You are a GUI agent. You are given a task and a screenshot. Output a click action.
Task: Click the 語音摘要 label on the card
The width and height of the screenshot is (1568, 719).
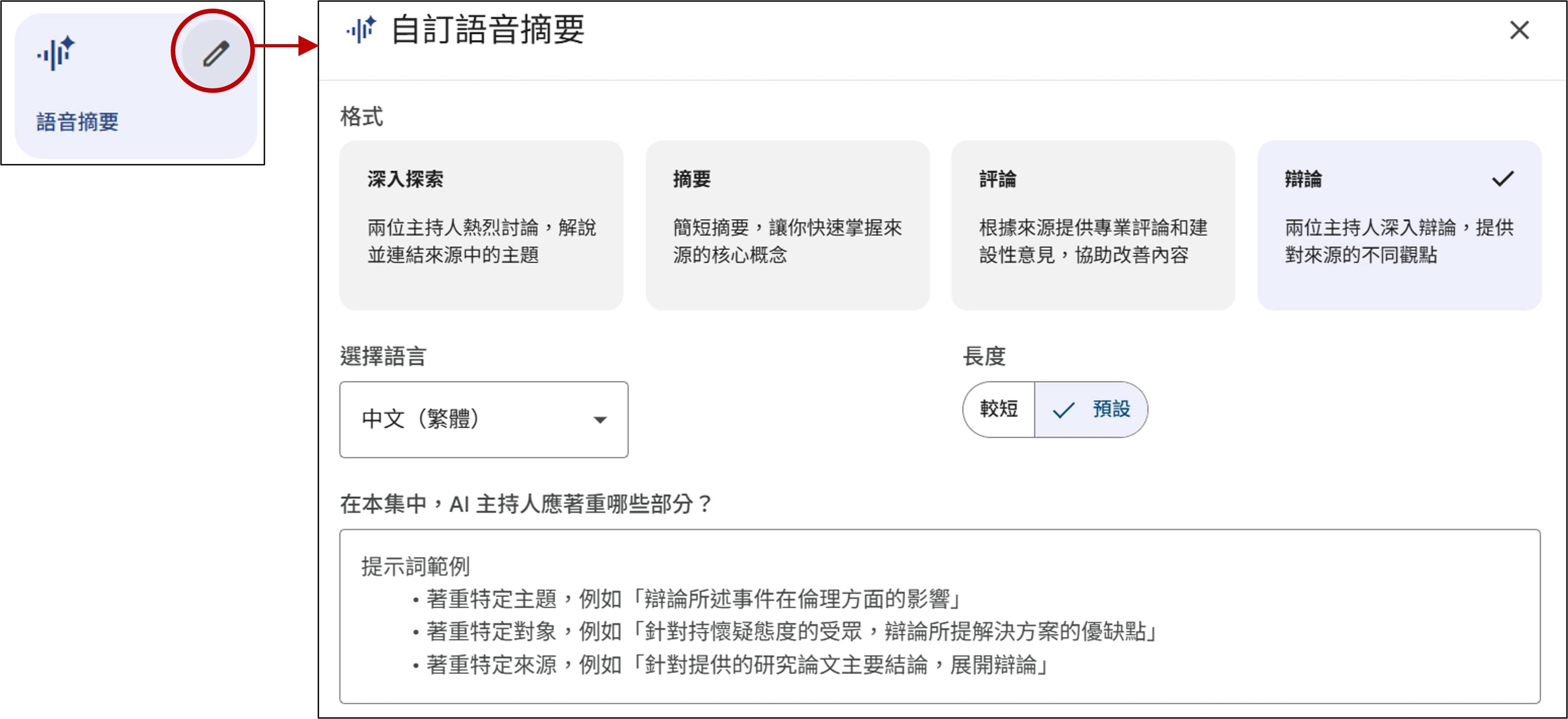point(77,122)
